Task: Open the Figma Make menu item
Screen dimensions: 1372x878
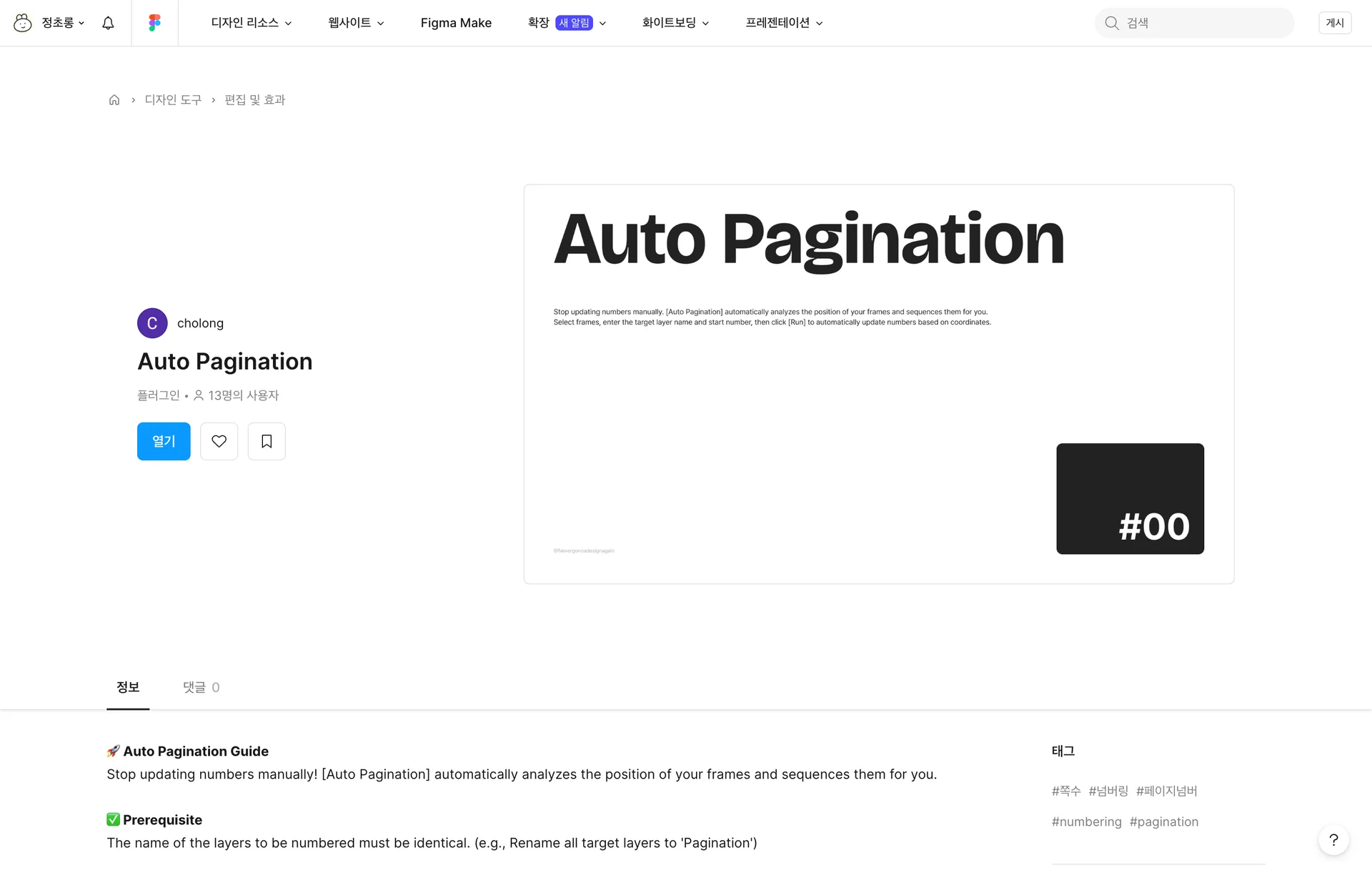Action: [x=456, y=23]
